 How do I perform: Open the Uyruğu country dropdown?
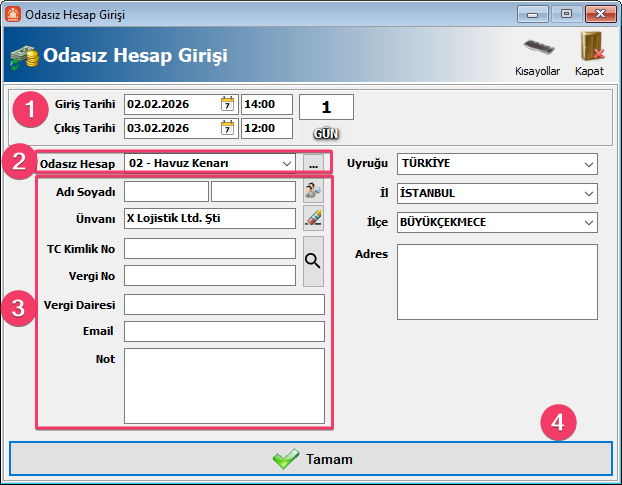click(x=586, y=163)
